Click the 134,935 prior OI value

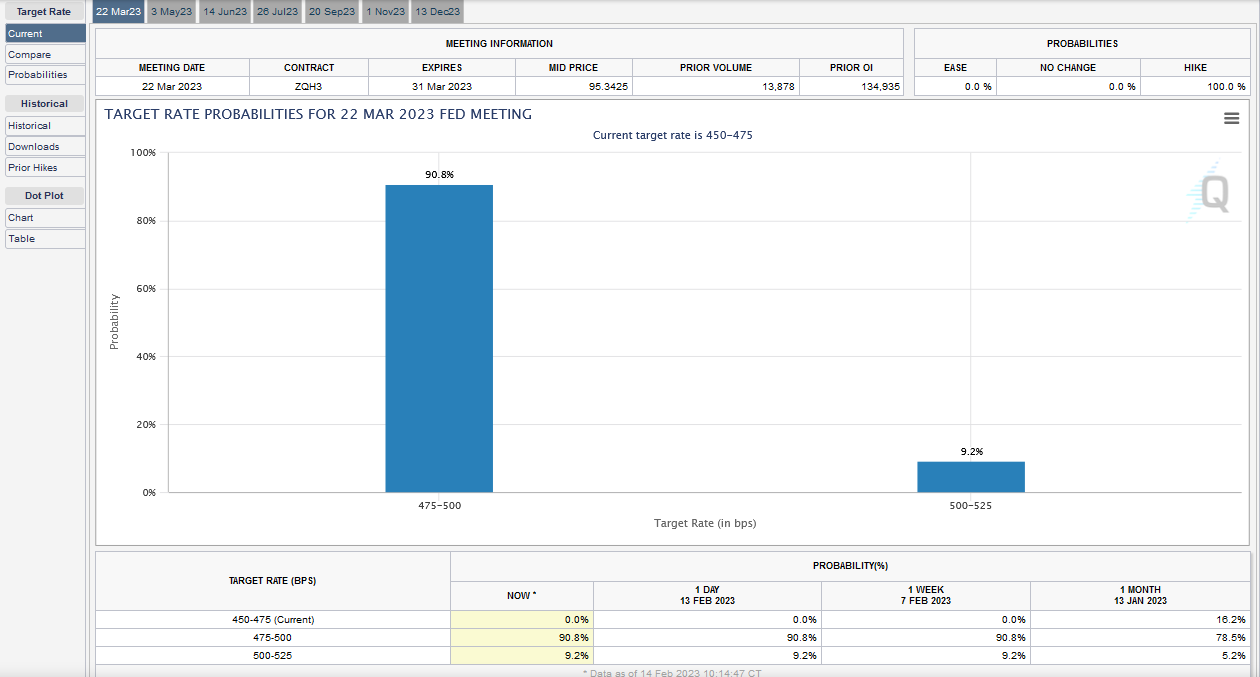pyautogui.click(x=879, y=87)
